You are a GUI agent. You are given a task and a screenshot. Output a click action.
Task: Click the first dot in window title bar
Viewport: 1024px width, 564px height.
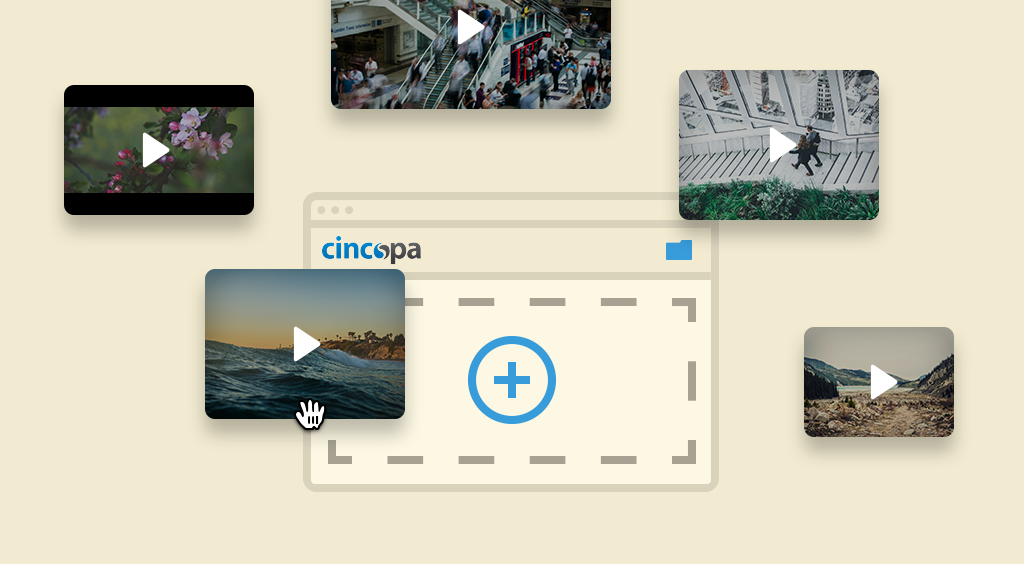click(x=320, y=210)
